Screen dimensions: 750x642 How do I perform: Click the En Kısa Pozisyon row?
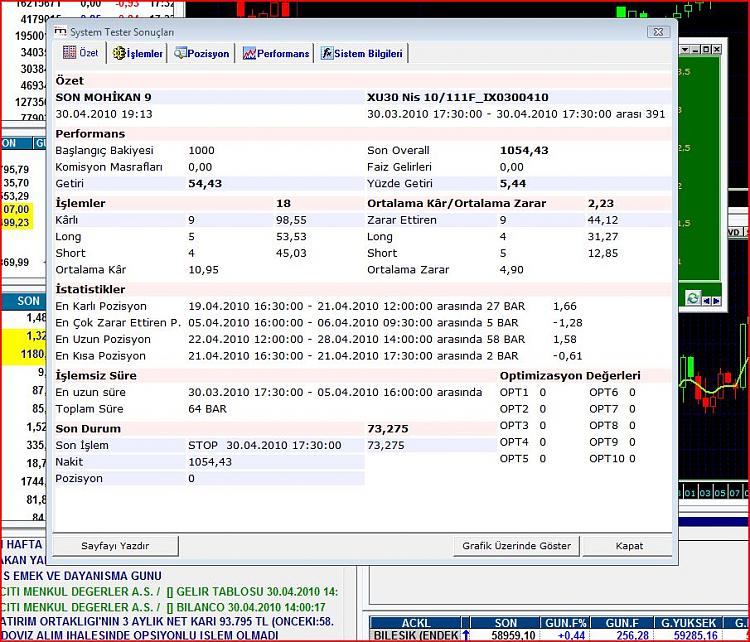(x=319, y=356)
